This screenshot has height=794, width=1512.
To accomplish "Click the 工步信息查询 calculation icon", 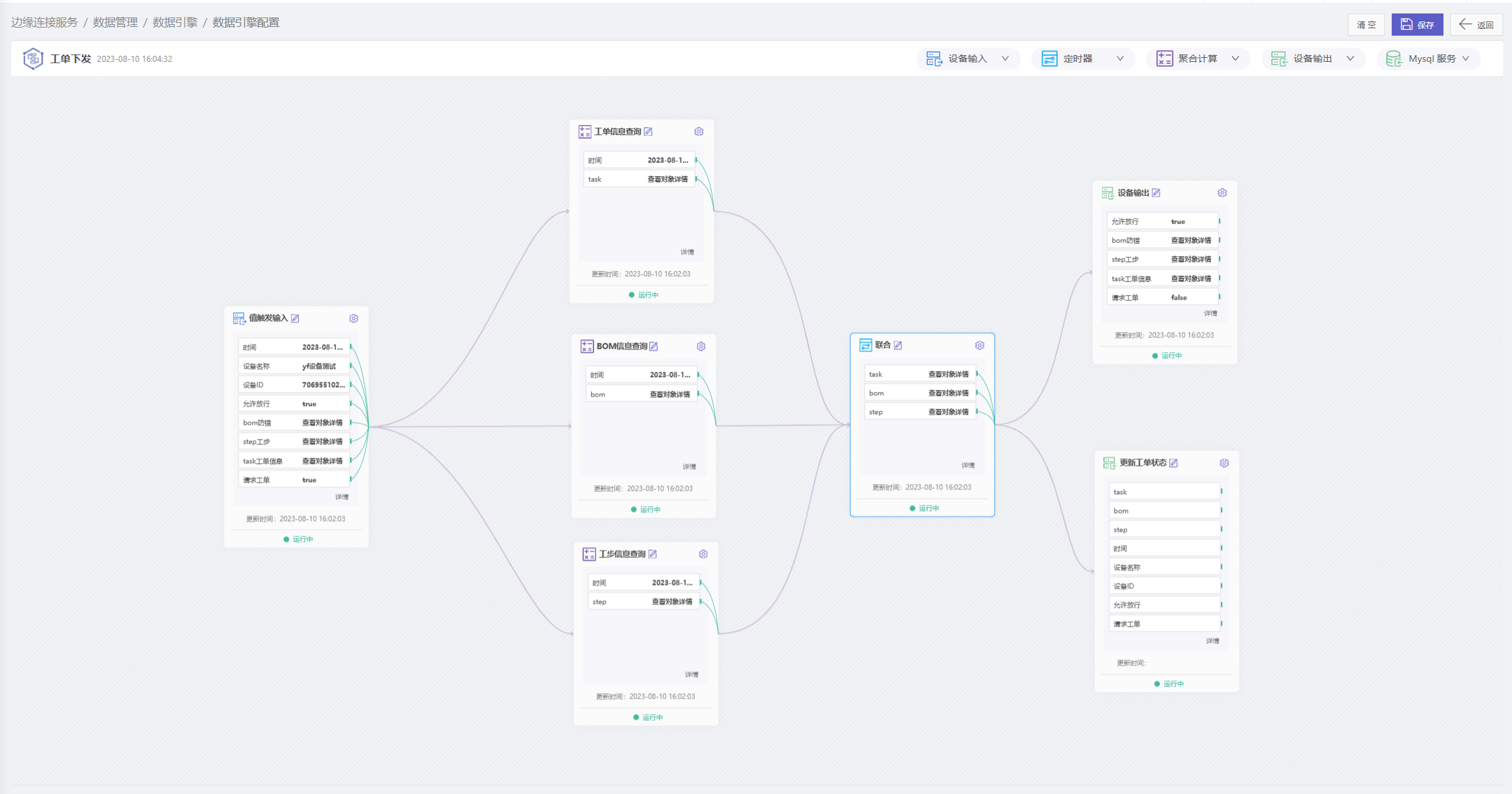I will 589,554.
